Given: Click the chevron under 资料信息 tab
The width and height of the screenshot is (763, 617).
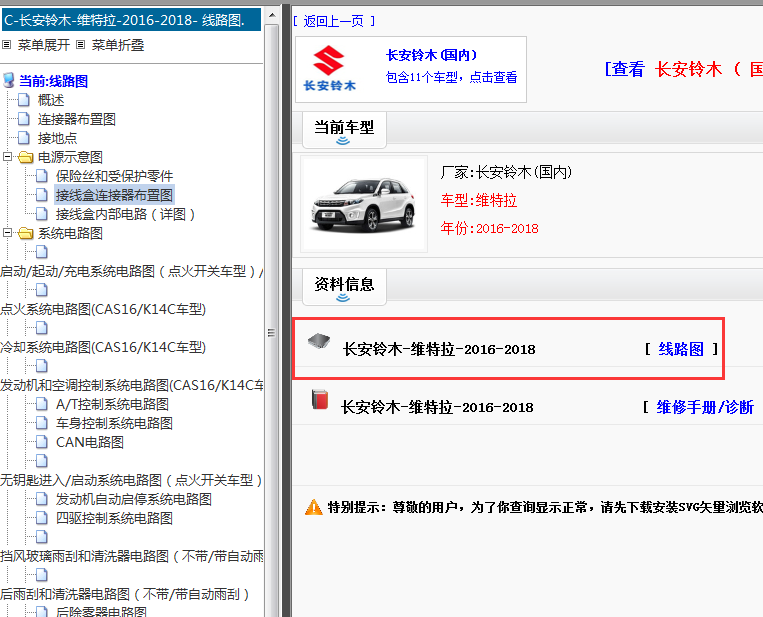Looking at the screenshot, I should tap(343, 297).
